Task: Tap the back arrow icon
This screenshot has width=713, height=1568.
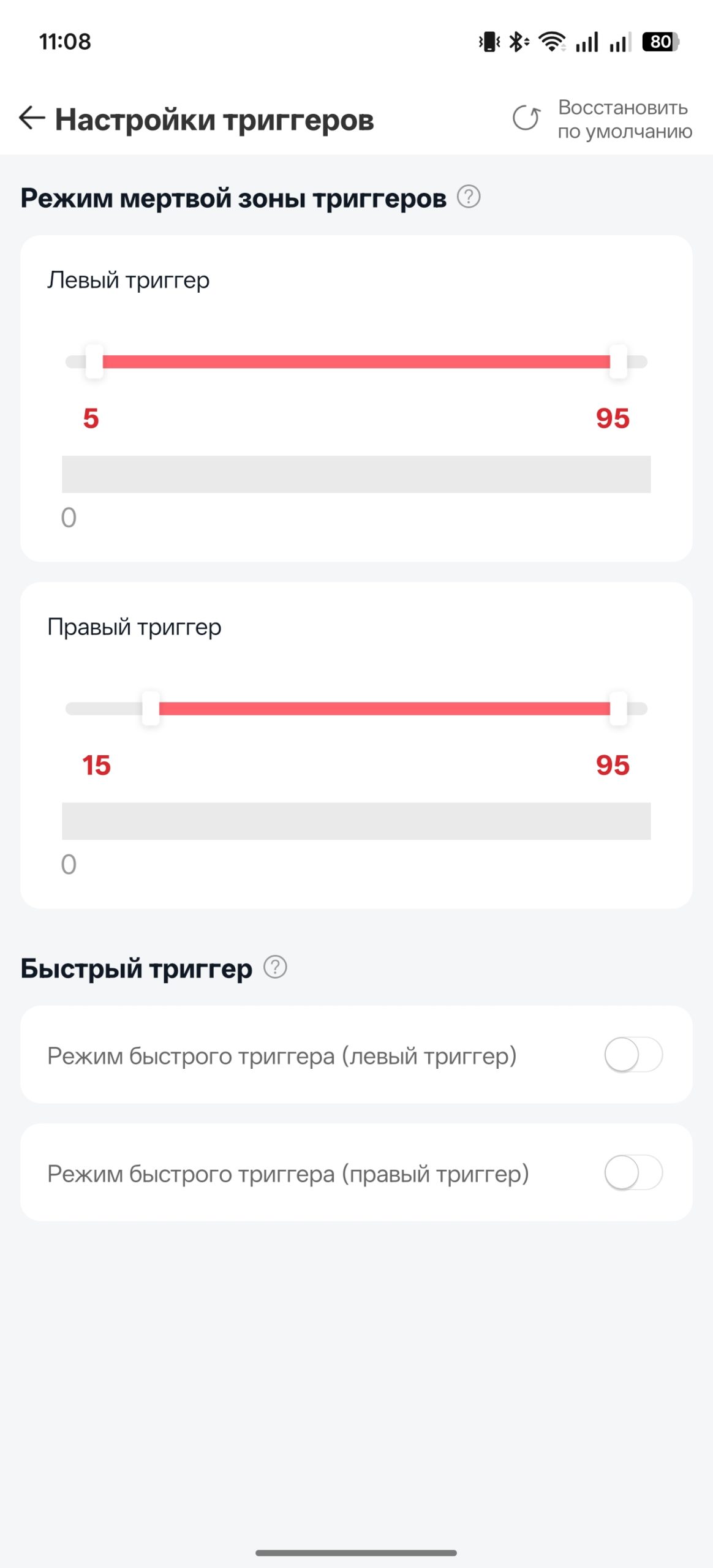Action: [x=32, y=118]
